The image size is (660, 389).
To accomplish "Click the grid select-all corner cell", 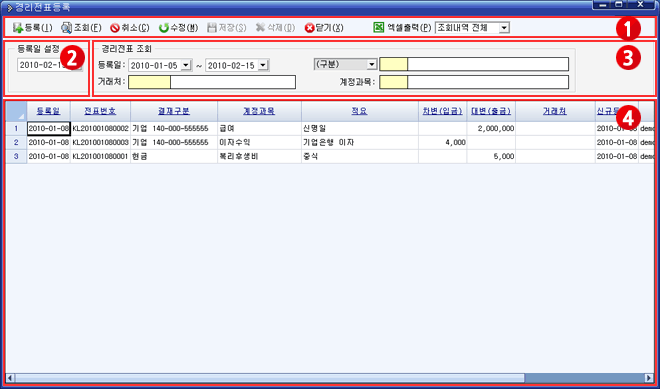I will (16, 111).
